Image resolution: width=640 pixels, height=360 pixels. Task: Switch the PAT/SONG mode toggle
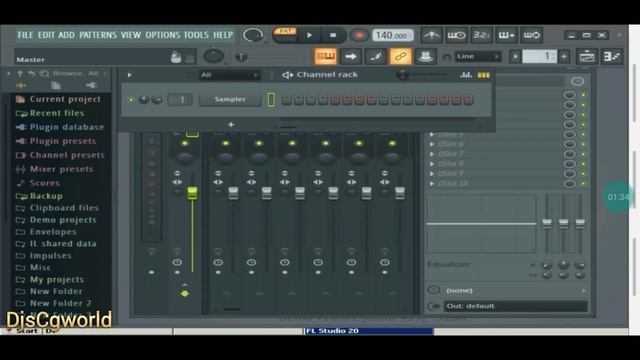click(x=285, y=35)
